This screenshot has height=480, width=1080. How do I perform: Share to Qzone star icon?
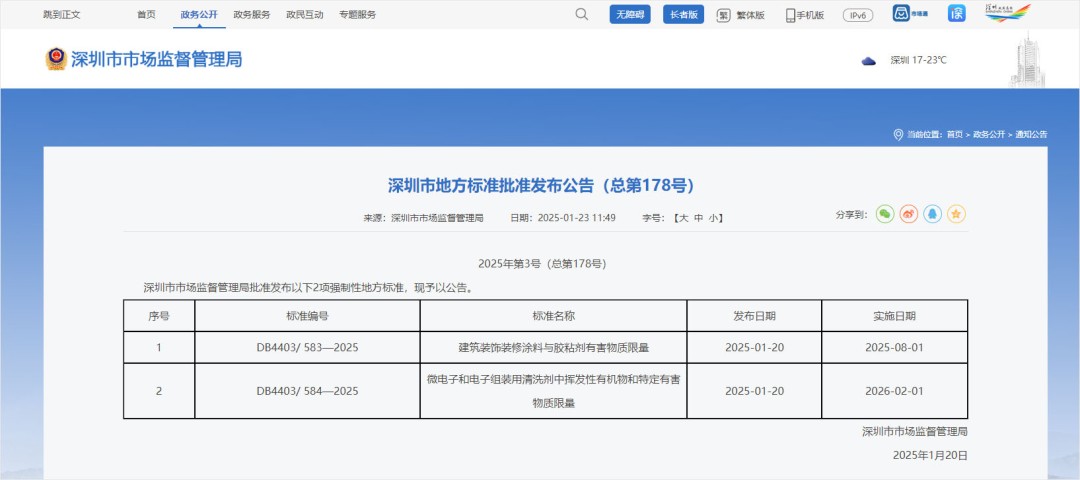click(956, 214)
